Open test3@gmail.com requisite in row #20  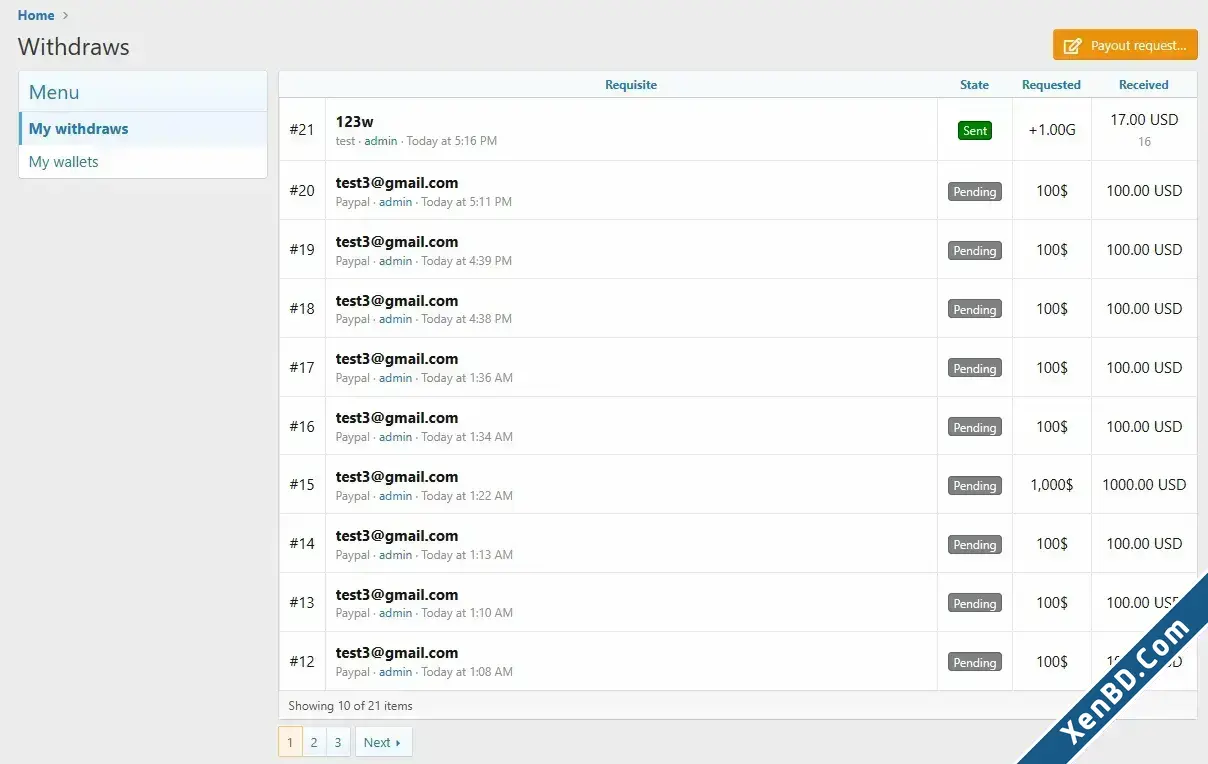tap(397, 183)
